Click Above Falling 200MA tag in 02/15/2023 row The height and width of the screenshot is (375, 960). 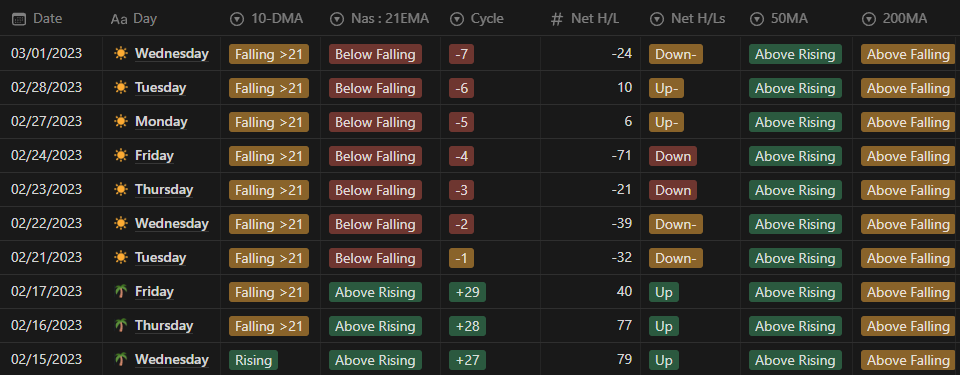click(x=909, y=360)
